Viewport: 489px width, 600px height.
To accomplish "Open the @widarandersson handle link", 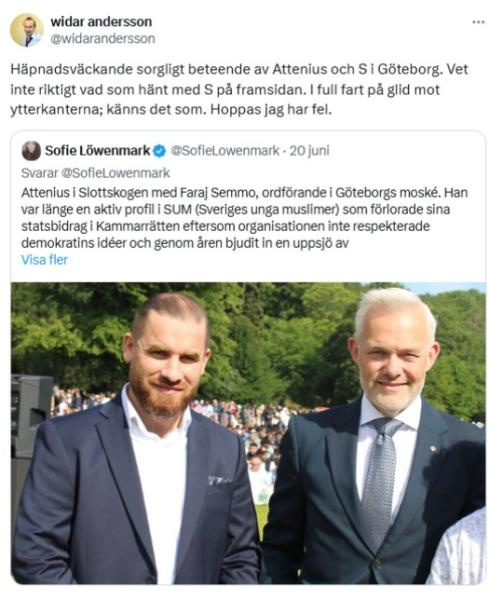I will [103, 39].
